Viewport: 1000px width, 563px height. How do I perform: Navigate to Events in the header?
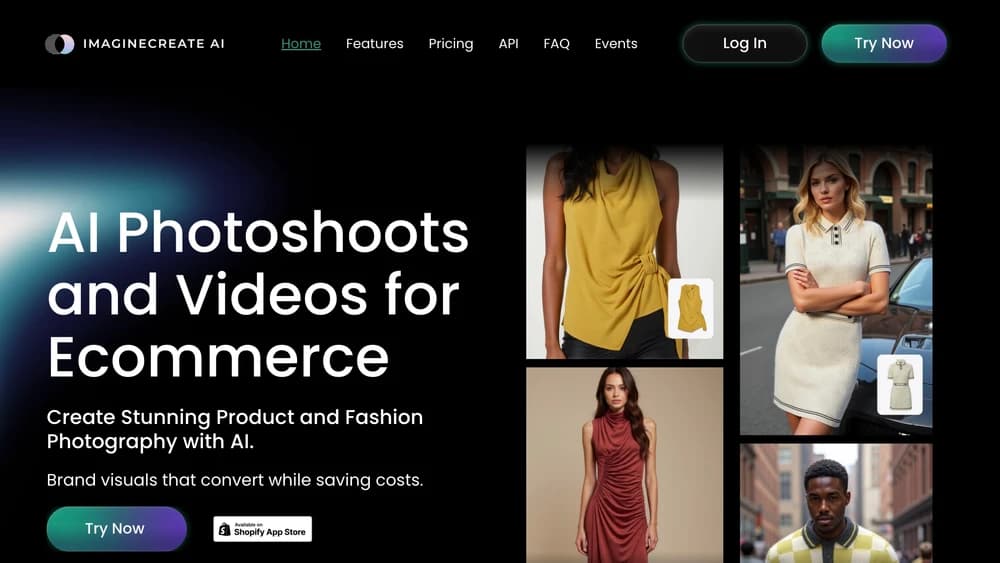tap(616, 43)
